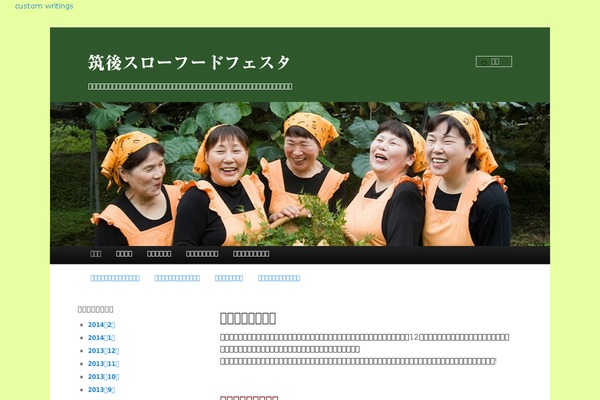Follow the second blue link below the navigation bar
This screenshot has height=400, width=600.
click(x=177, y=278)
